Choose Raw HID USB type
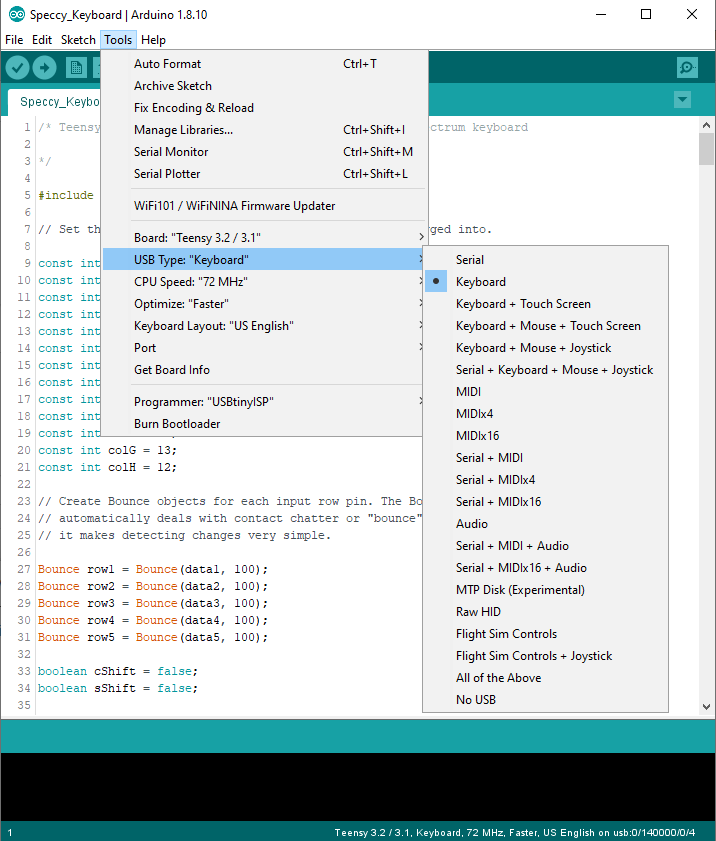The image size is (716, 841). 545,611
